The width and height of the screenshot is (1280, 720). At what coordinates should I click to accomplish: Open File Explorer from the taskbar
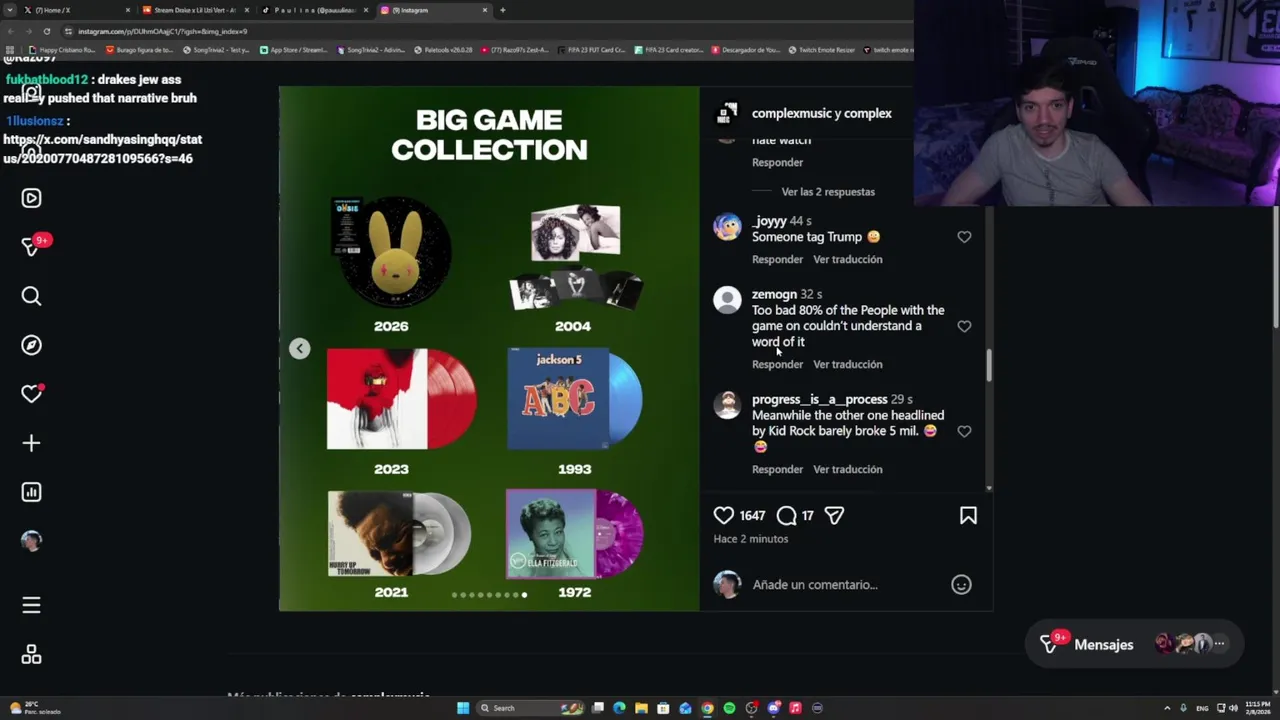[641, 708]
